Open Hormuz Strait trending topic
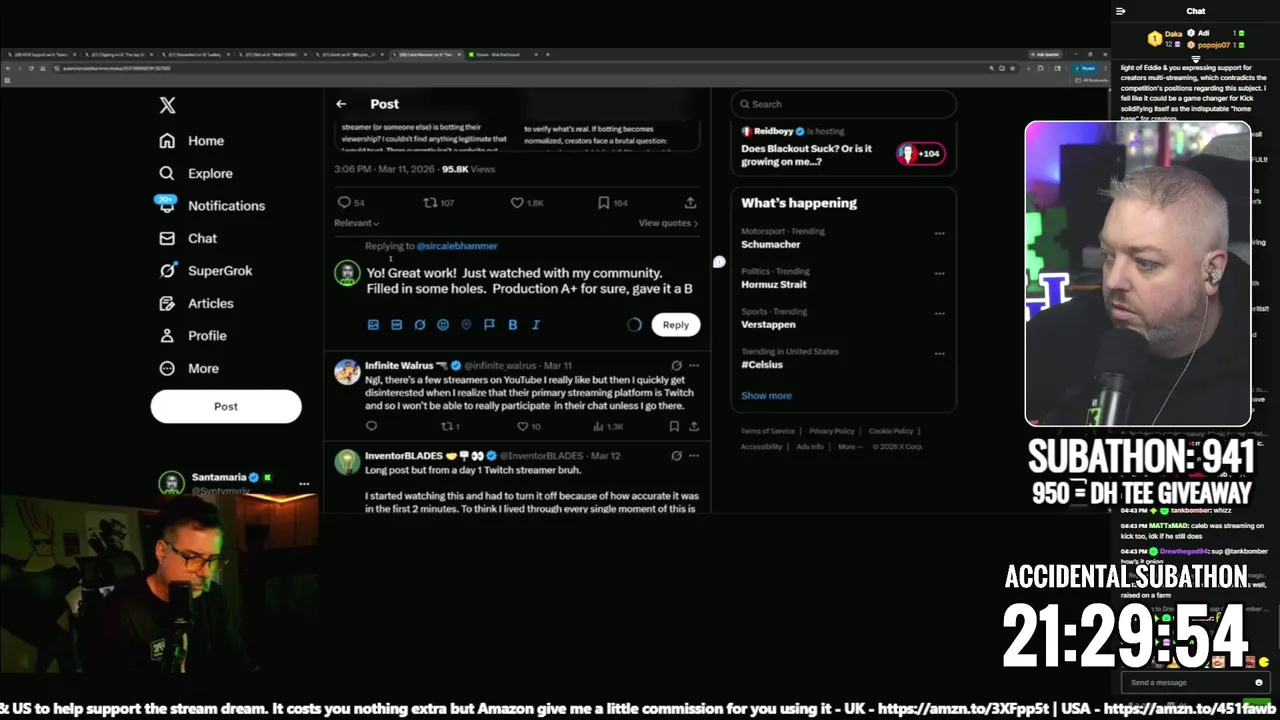The width and height of the screenshot is (1280, 720). [774, 284]
